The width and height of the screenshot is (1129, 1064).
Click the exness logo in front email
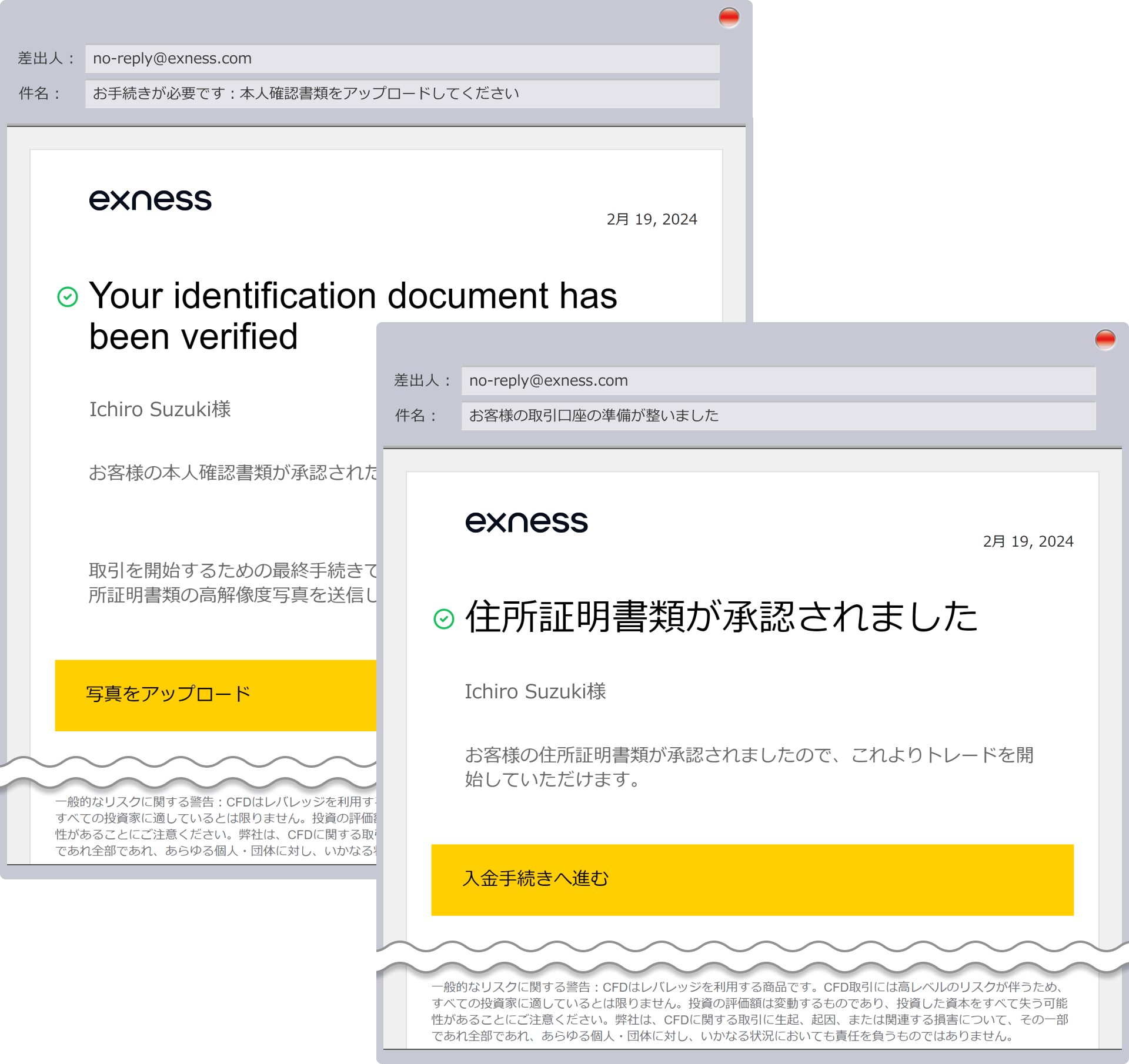tap(527, 522)
